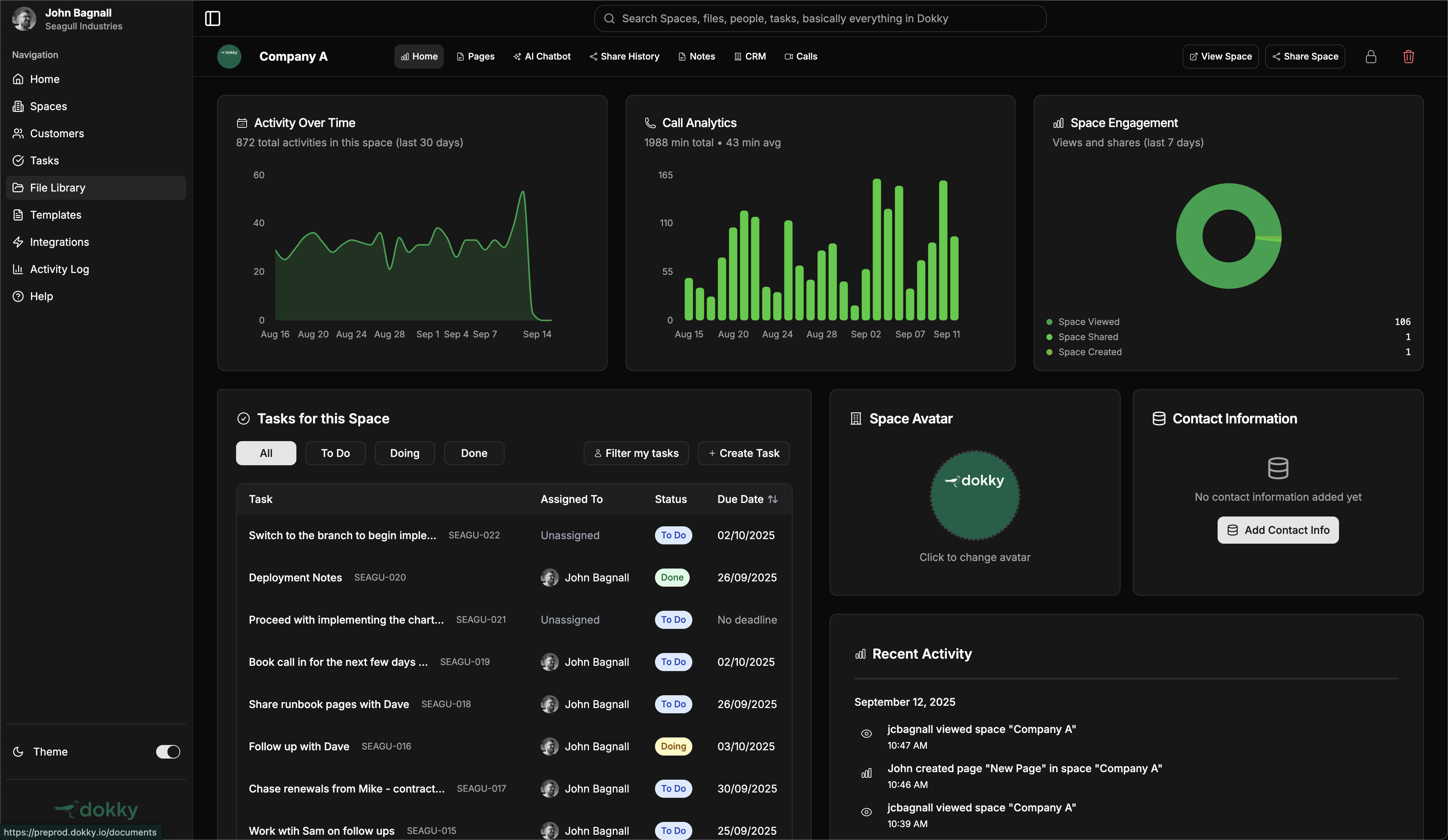Click the red trash delete icon
The width and height of the screenshot is (1448, 840).
pos(1408,56)
